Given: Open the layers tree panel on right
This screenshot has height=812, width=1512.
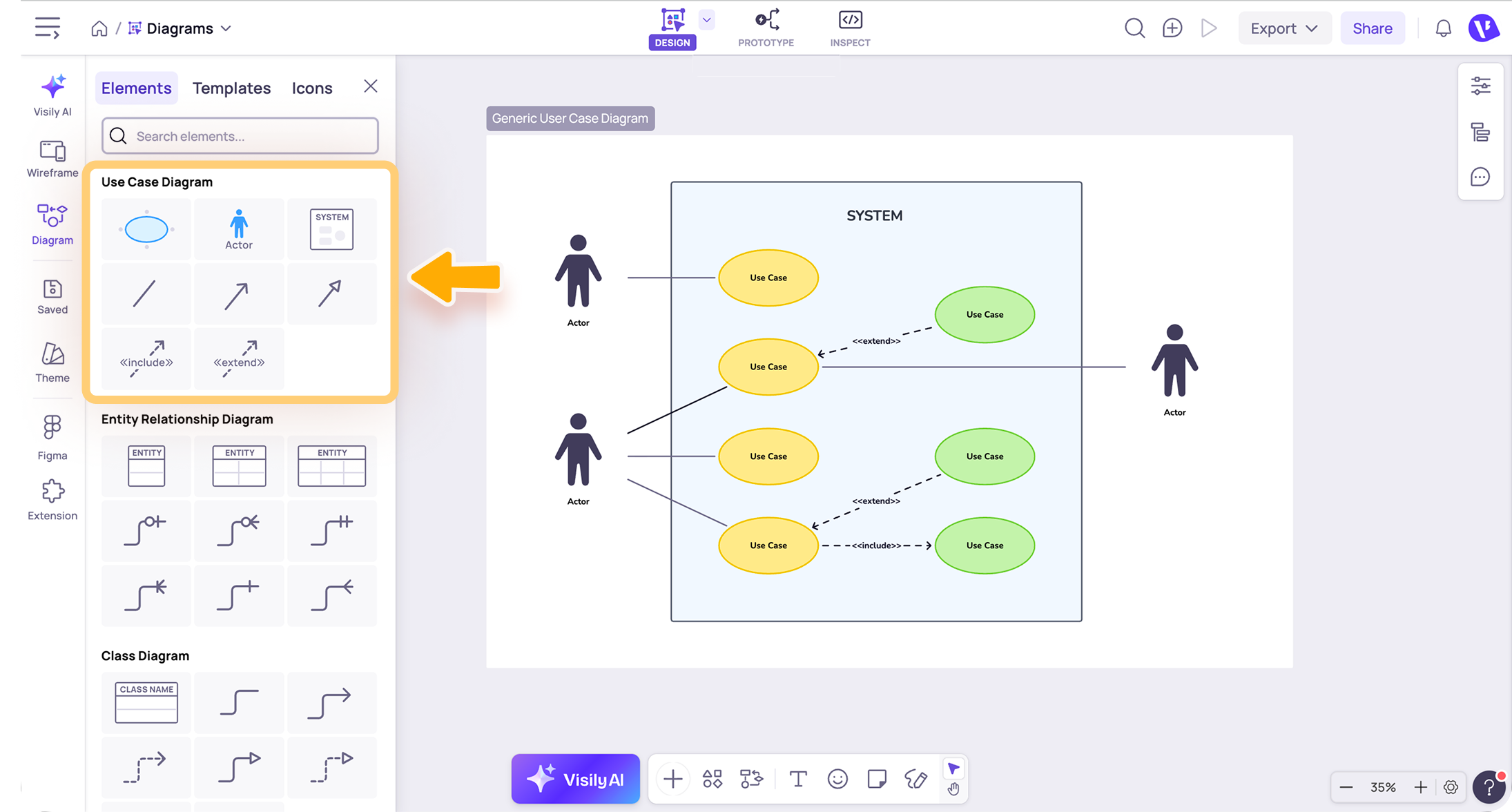Looking at the screenshot, I should coord(1480,132).
